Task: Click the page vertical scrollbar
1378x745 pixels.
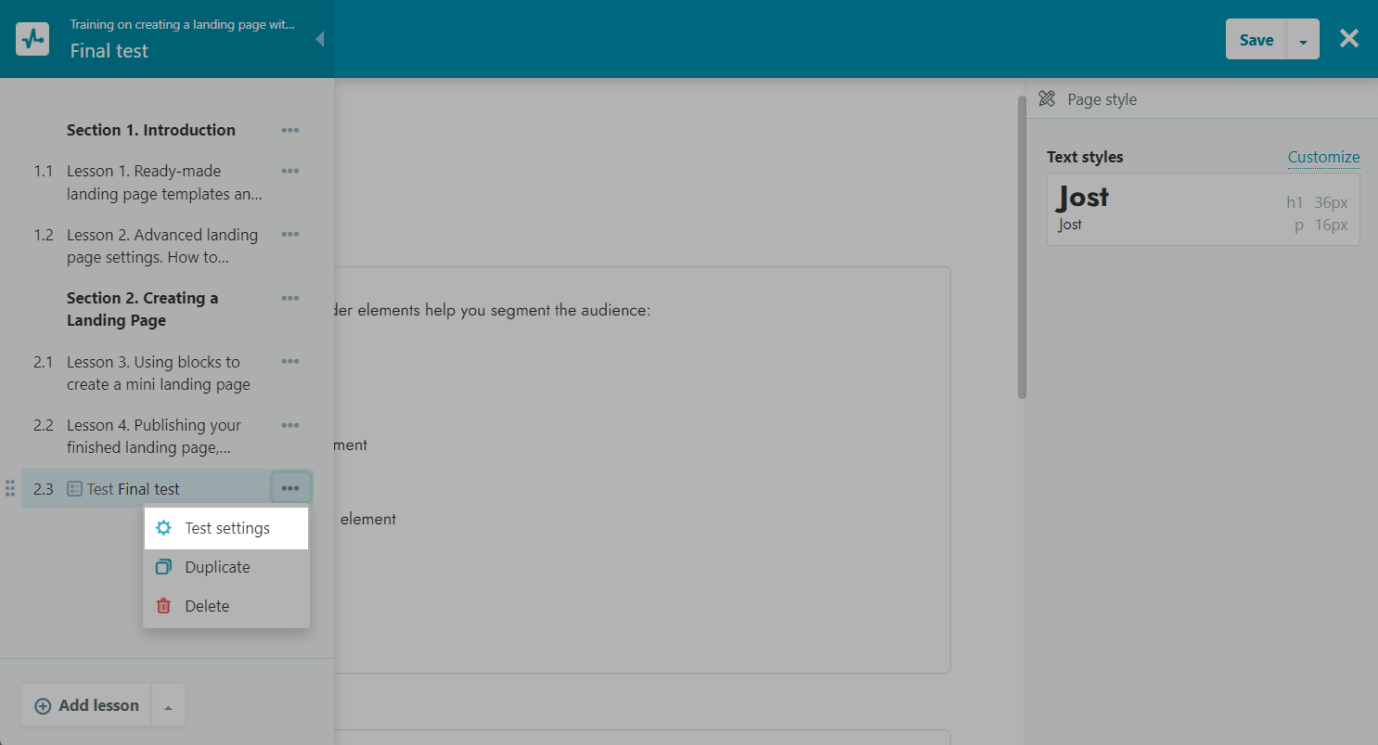Action: [x=1022, y=247]
